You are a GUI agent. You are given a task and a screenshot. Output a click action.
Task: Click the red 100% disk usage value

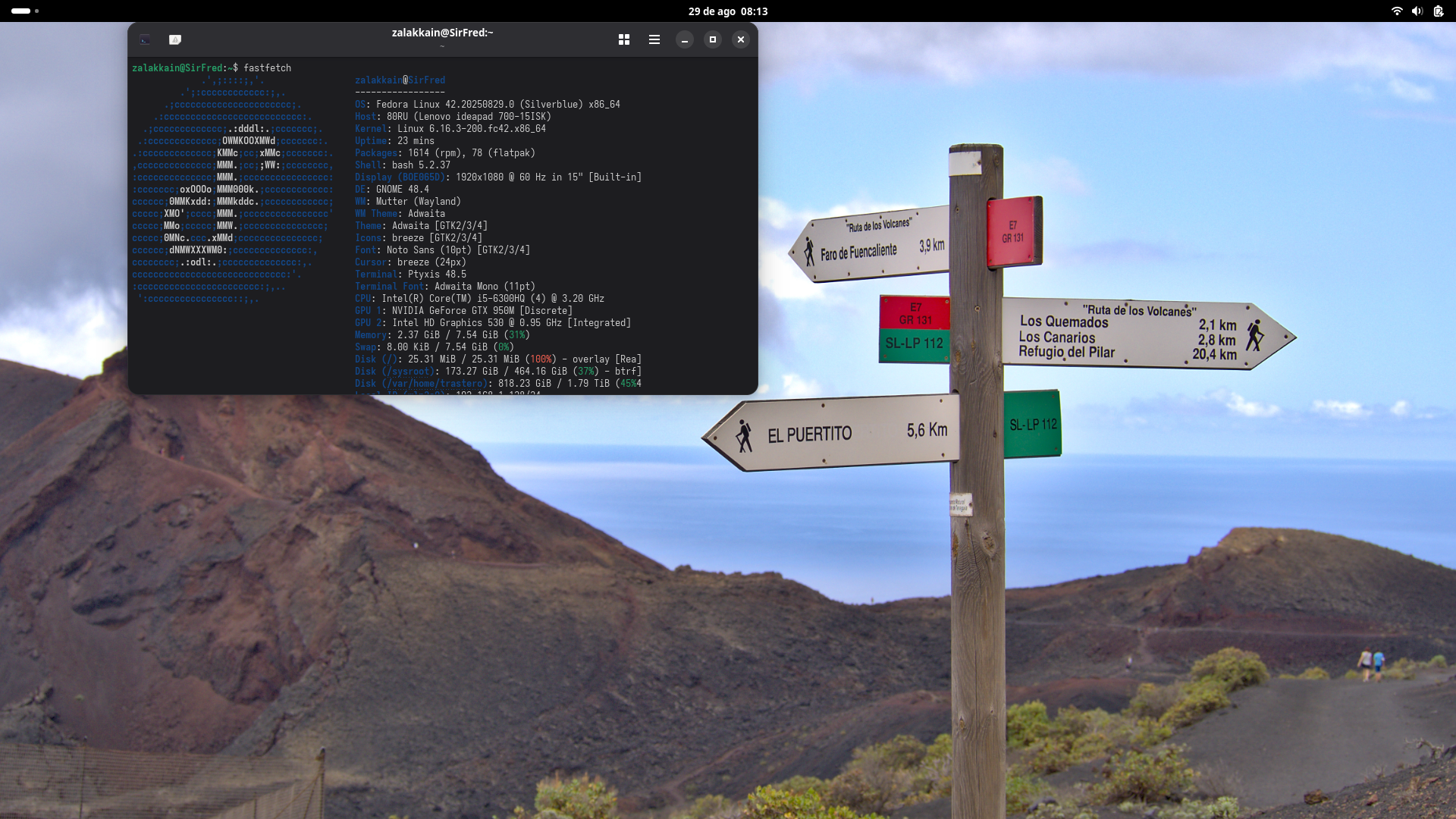[x=541, y=359]
